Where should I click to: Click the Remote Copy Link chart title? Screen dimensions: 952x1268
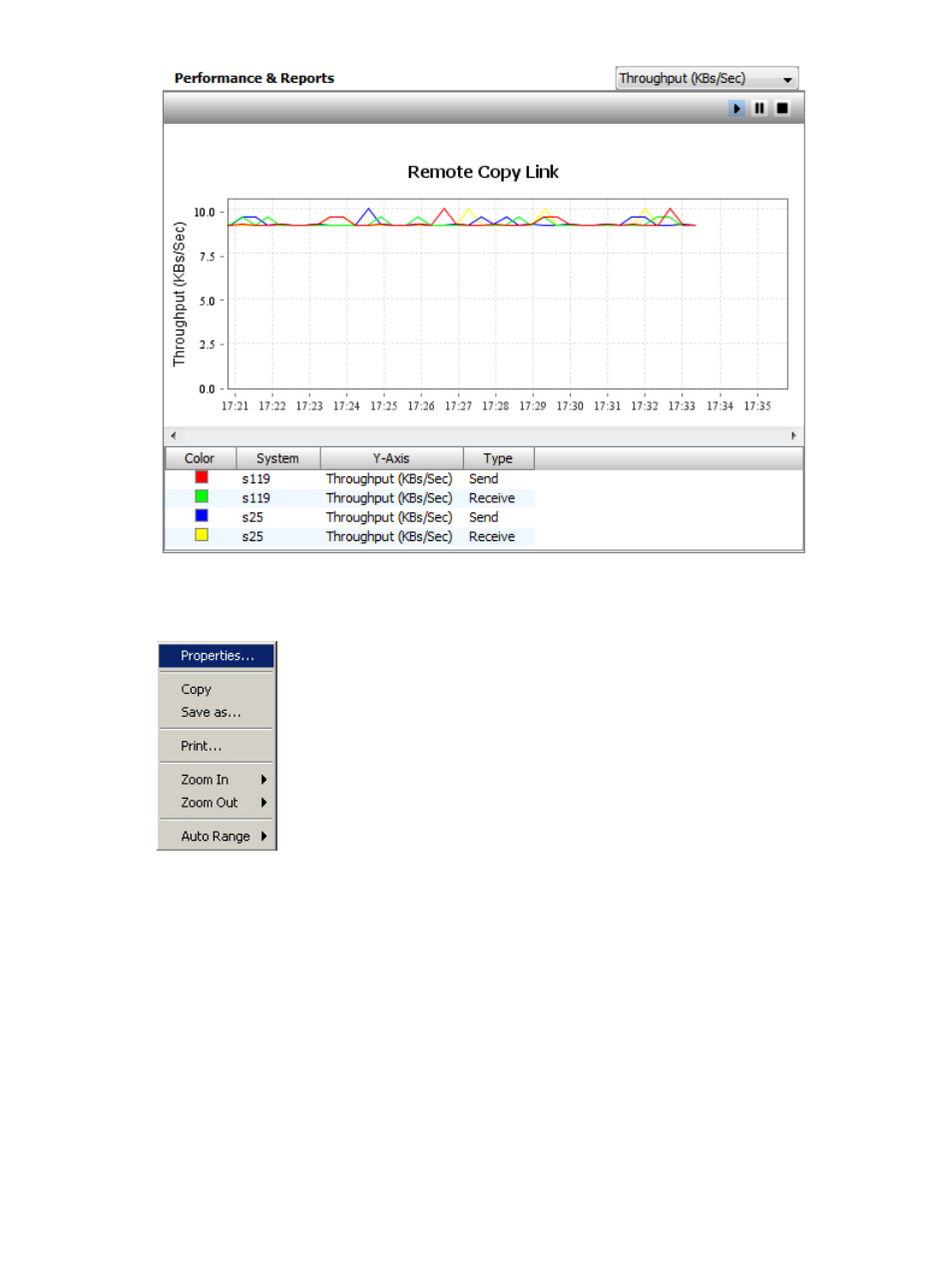tap(483, 172)
